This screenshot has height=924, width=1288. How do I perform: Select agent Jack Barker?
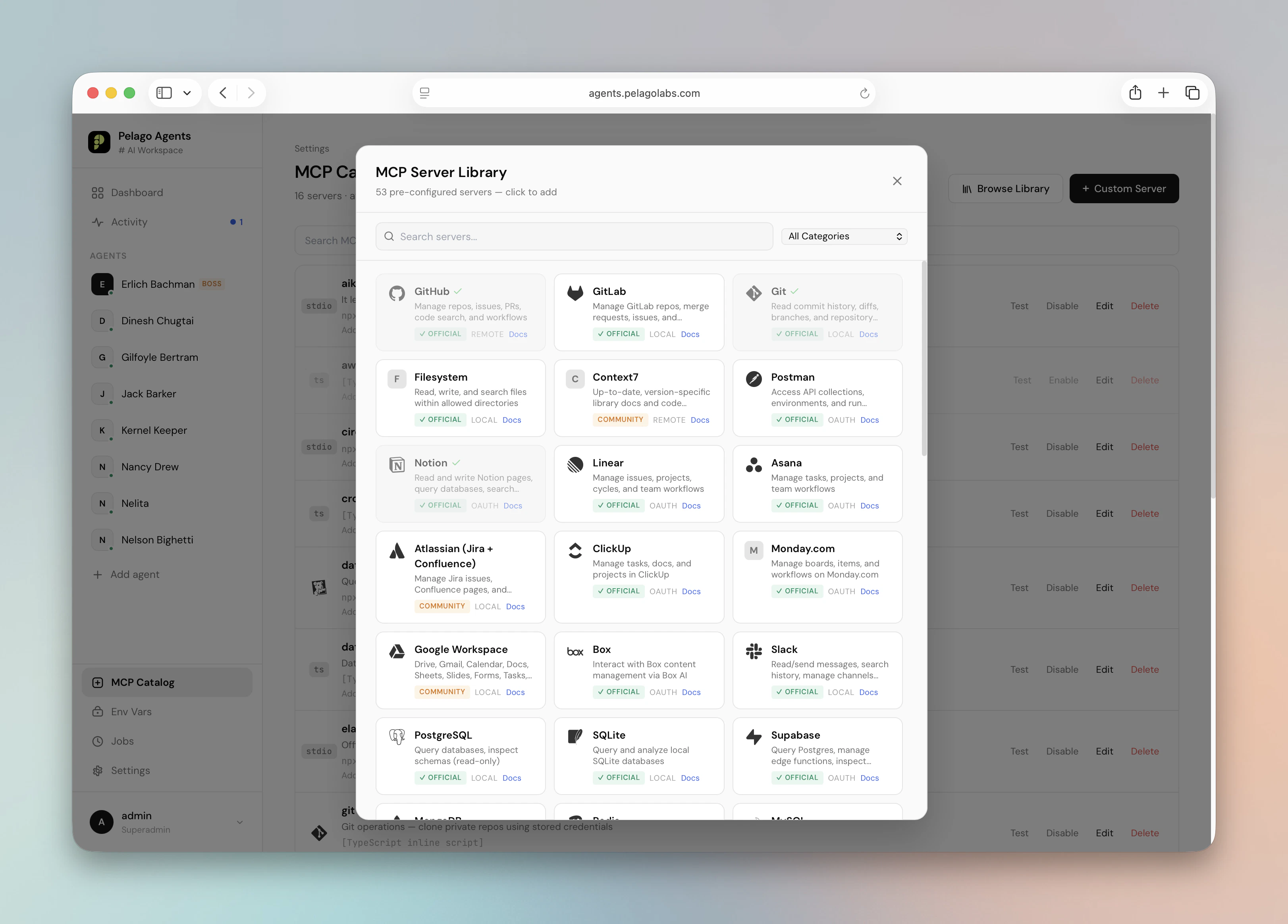click(x=168, y=394)
